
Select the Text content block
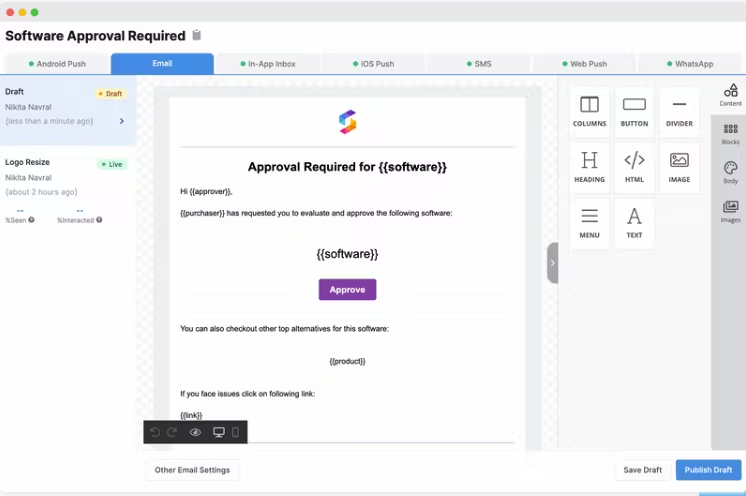click(634, 223)
